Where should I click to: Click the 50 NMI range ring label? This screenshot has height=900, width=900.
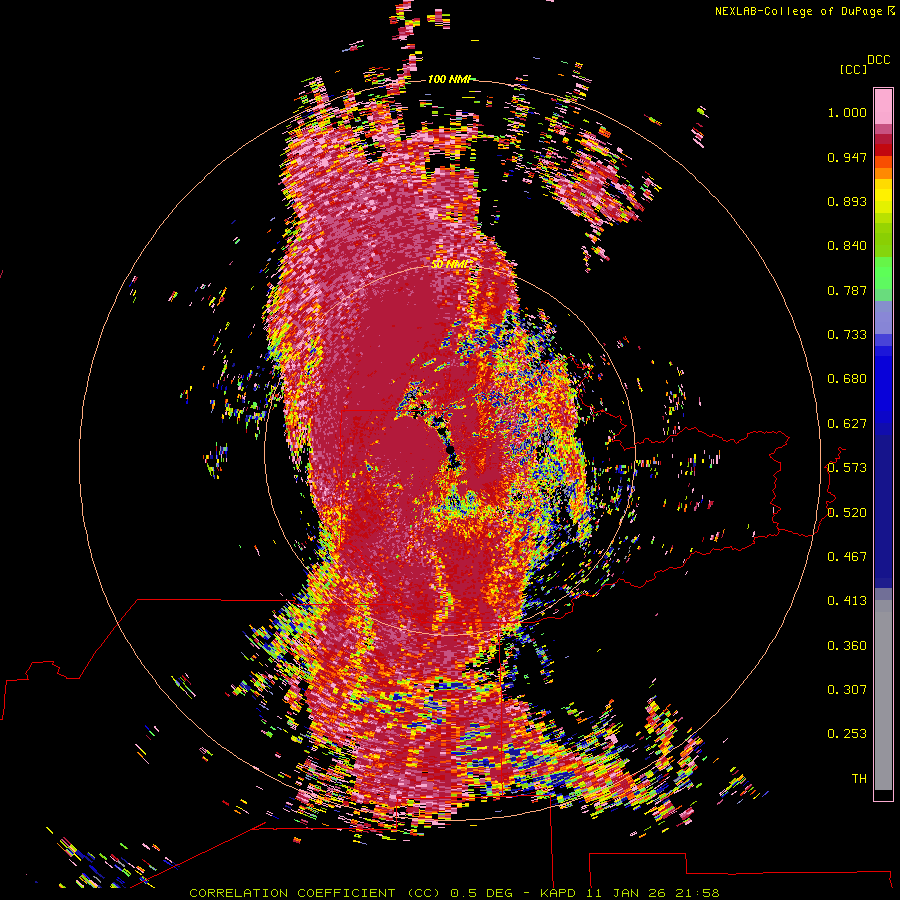click(x=451, y=264)
